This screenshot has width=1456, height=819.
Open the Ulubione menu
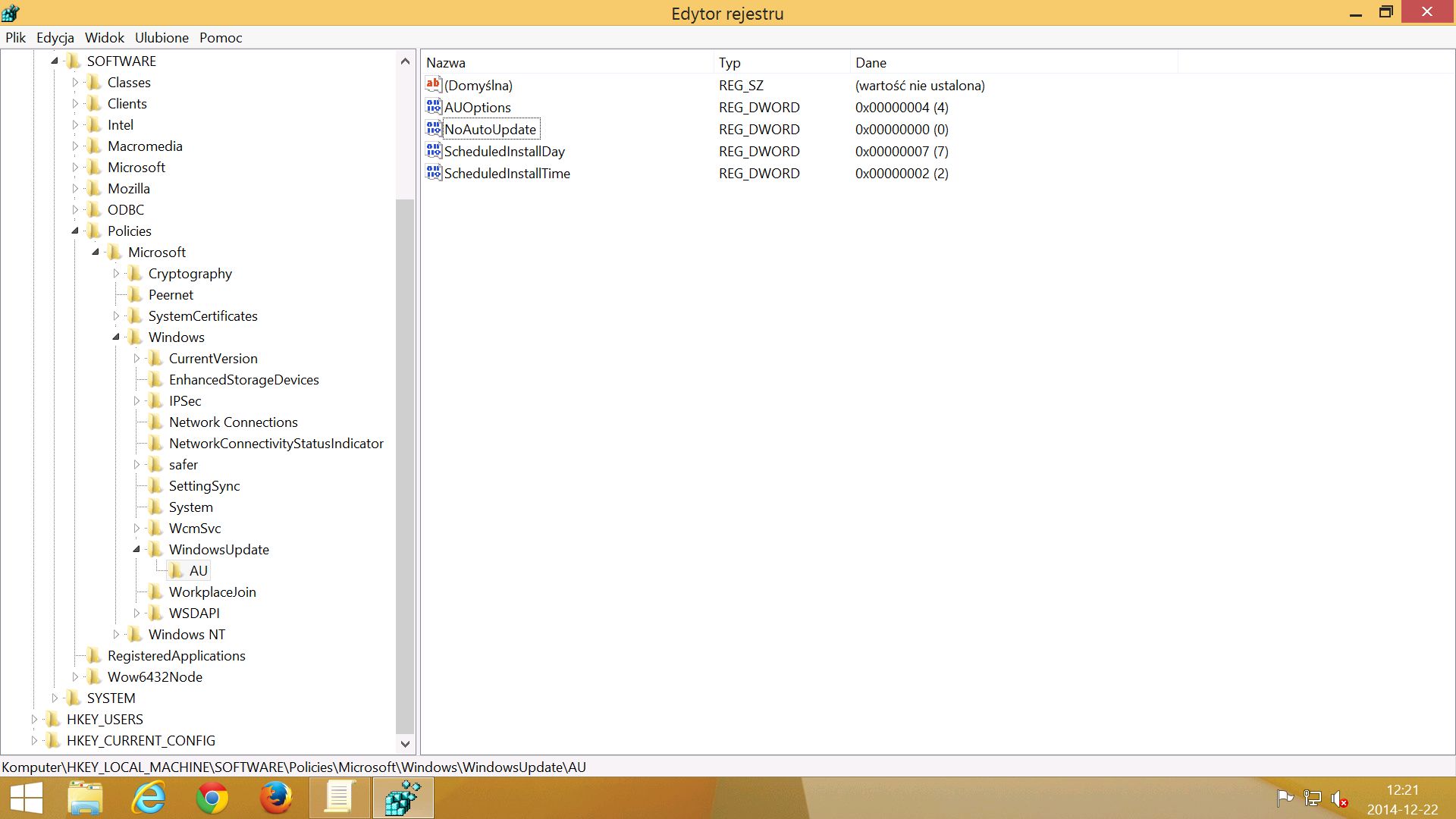(162, 37)
